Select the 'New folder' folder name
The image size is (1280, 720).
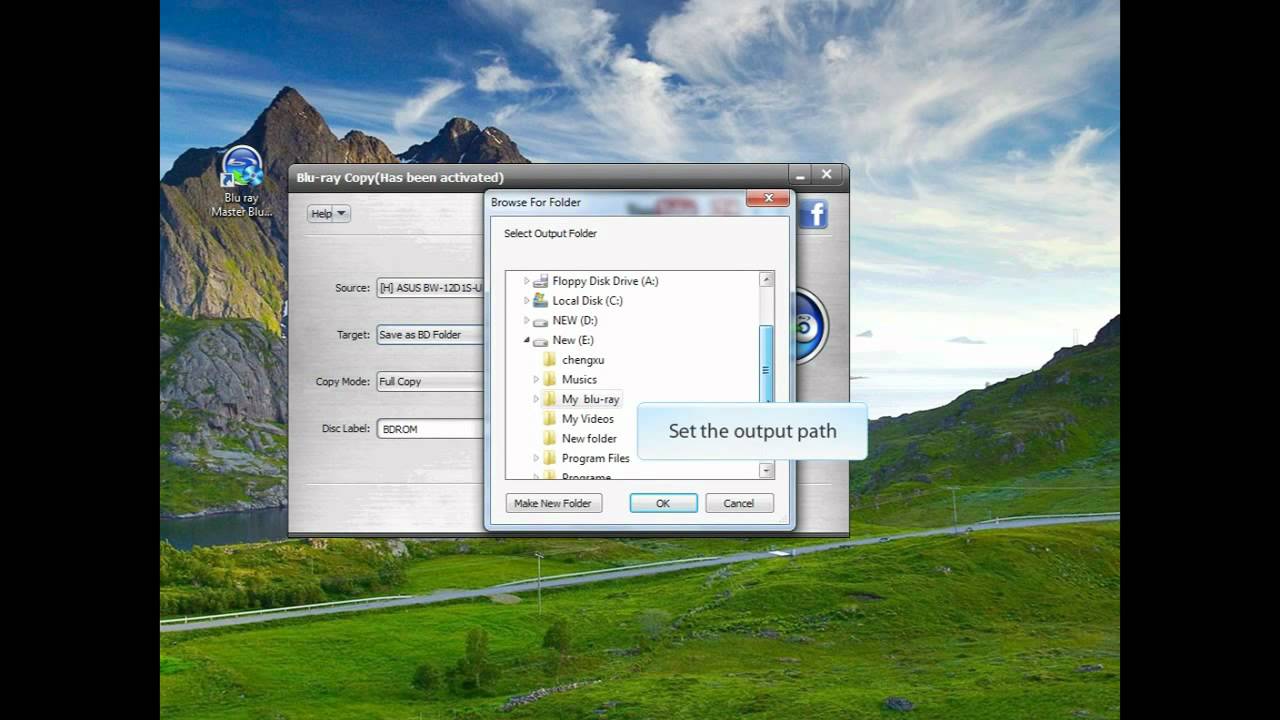coord(589,438)
